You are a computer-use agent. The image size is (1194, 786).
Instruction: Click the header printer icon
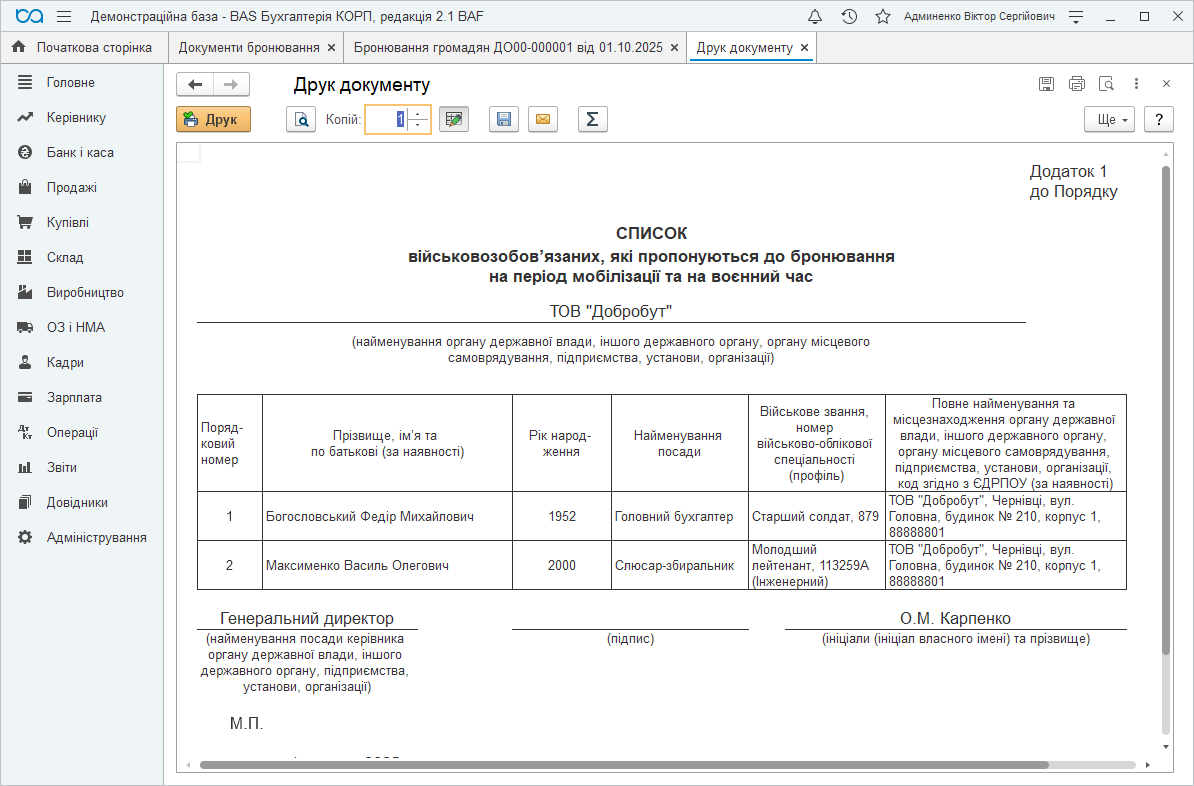click(x=1077, y=84)
